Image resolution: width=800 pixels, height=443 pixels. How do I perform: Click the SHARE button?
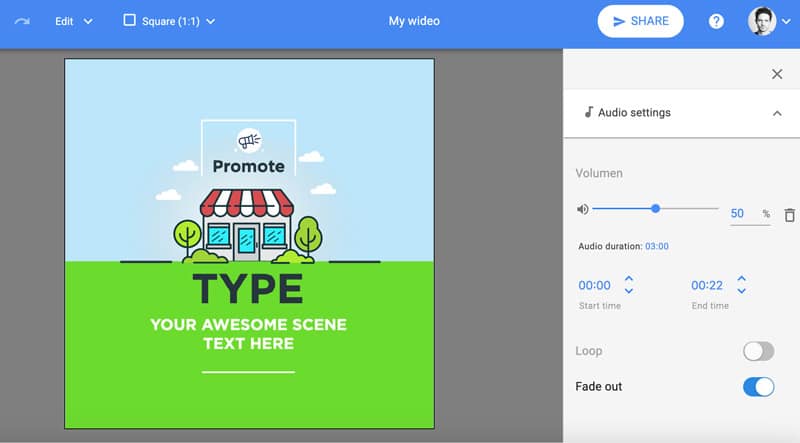tap(640, 21)
